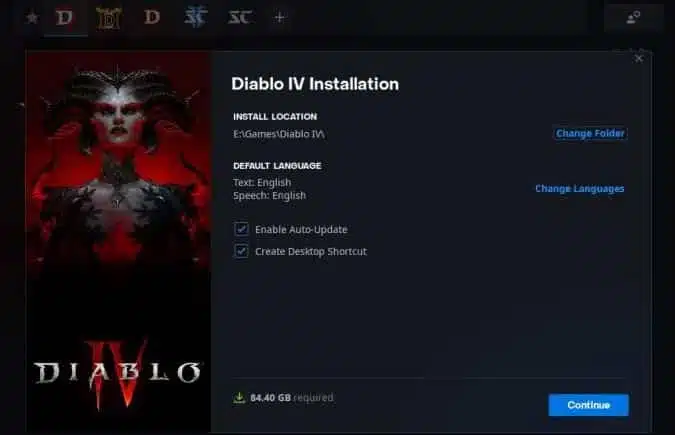Close the Diablo IV Installation dialog

pos(639,59)
